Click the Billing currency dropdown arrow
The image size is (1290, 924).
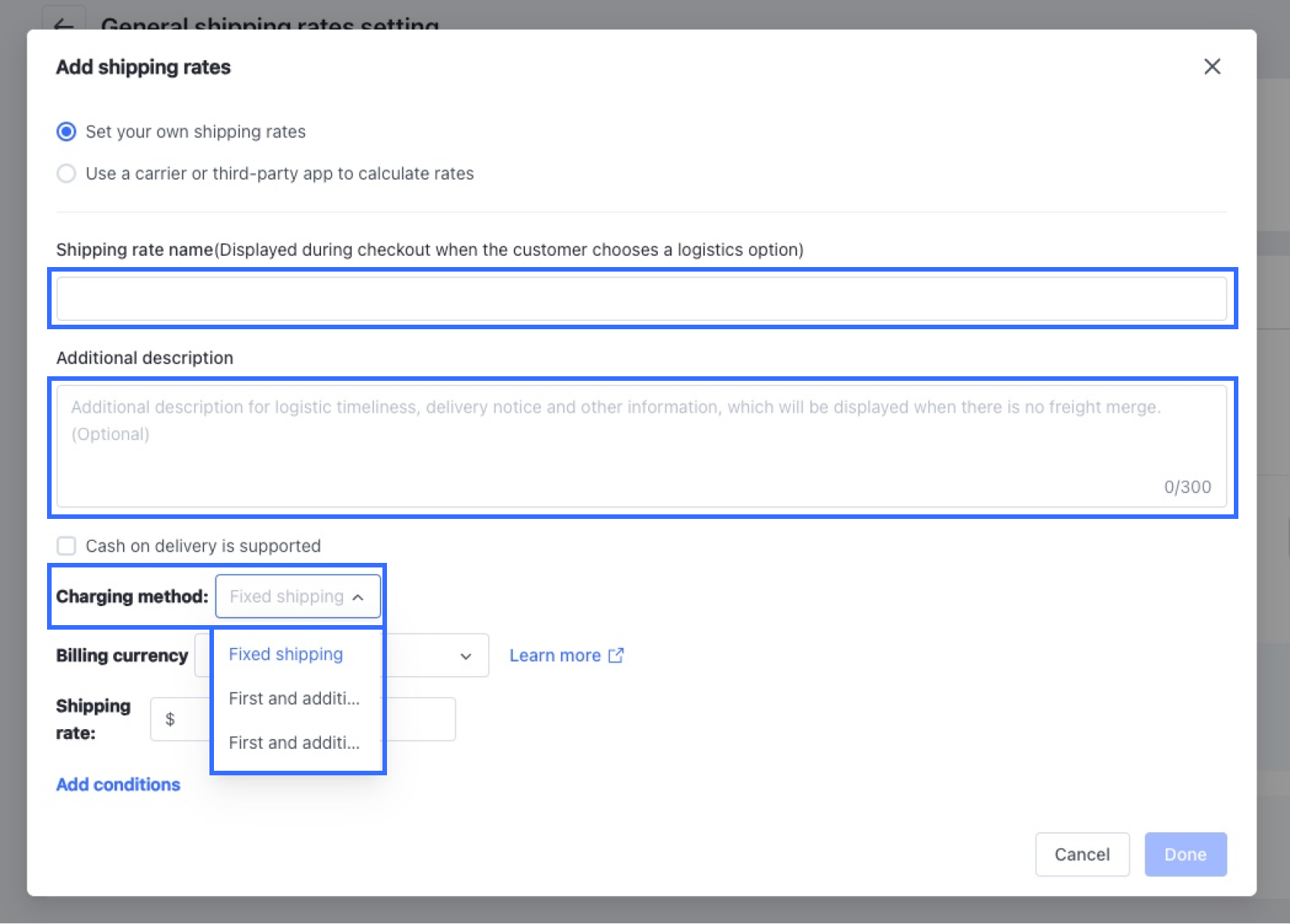pos(465,655)
